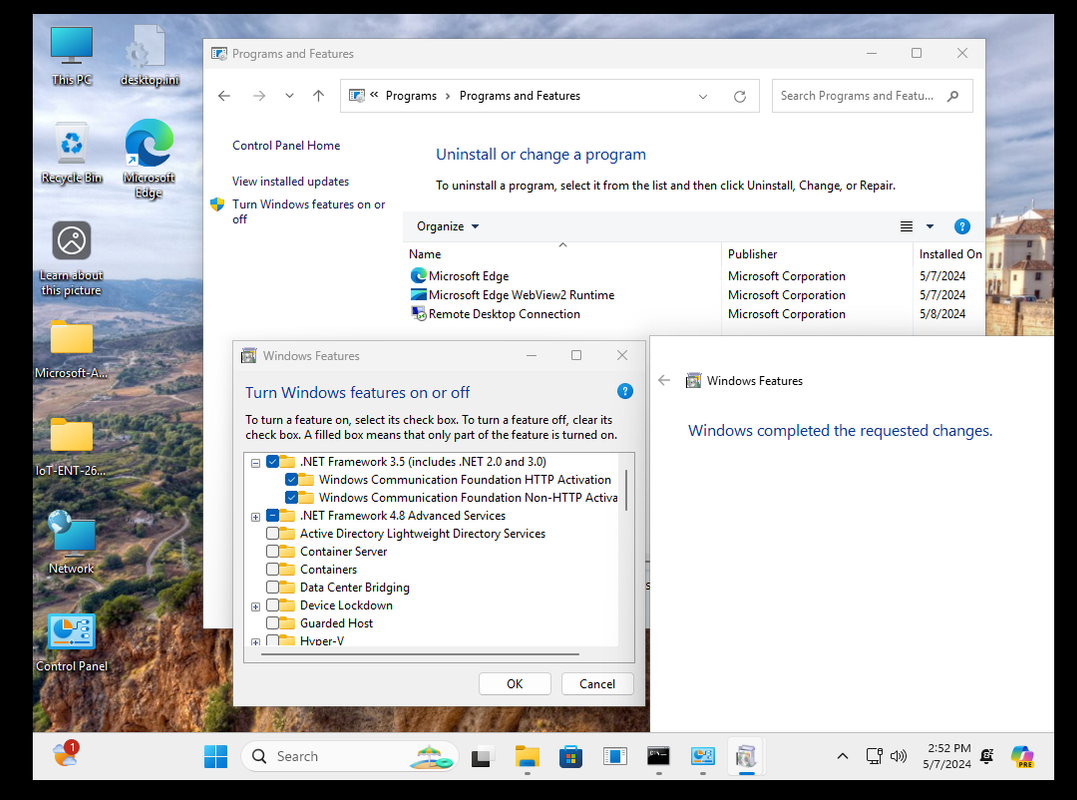Open the Microsoft-A... desktop folder
1077x800 pixels.
71,349
